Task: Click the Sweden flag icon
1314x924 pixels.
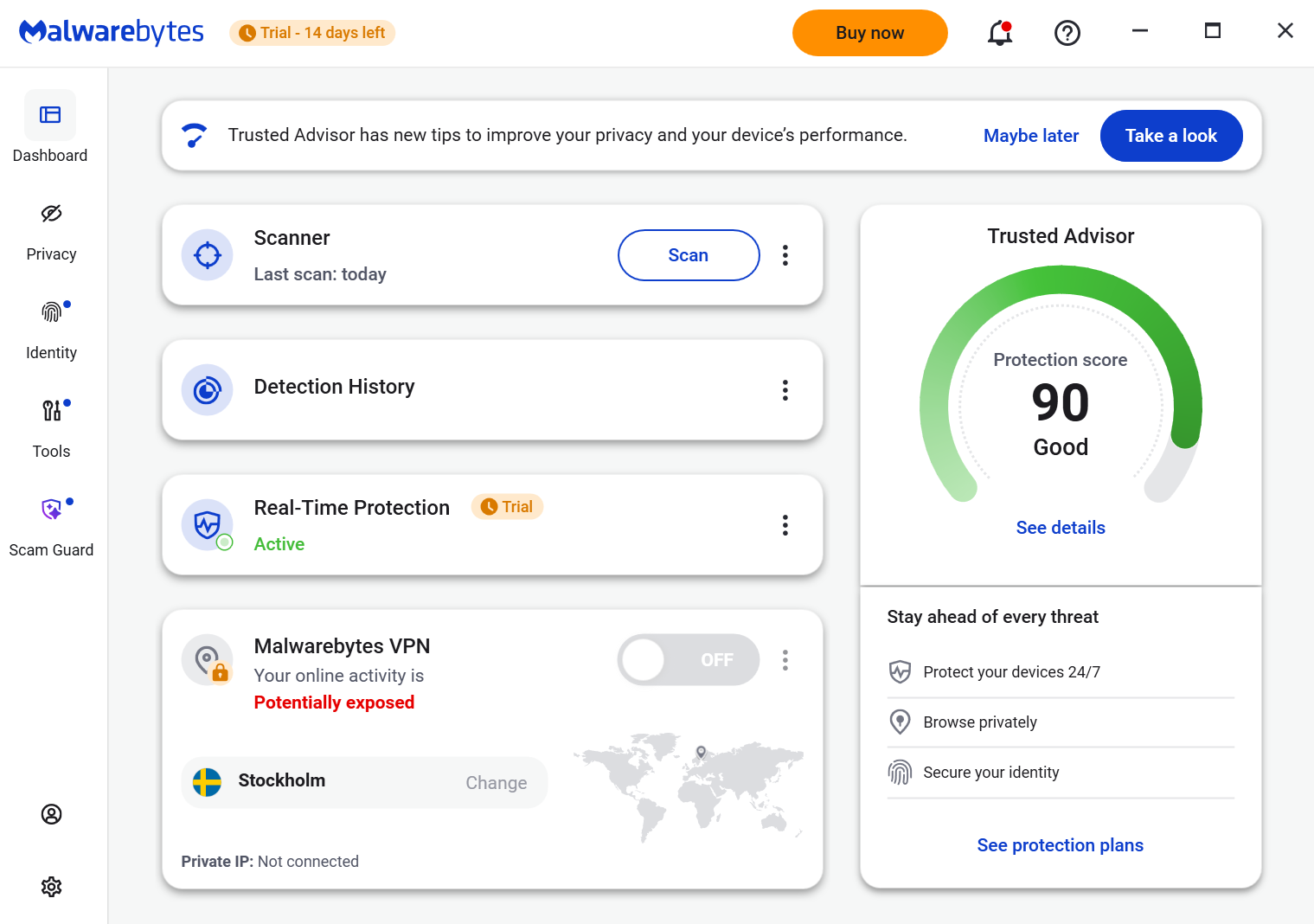Action: click(207, 782)
